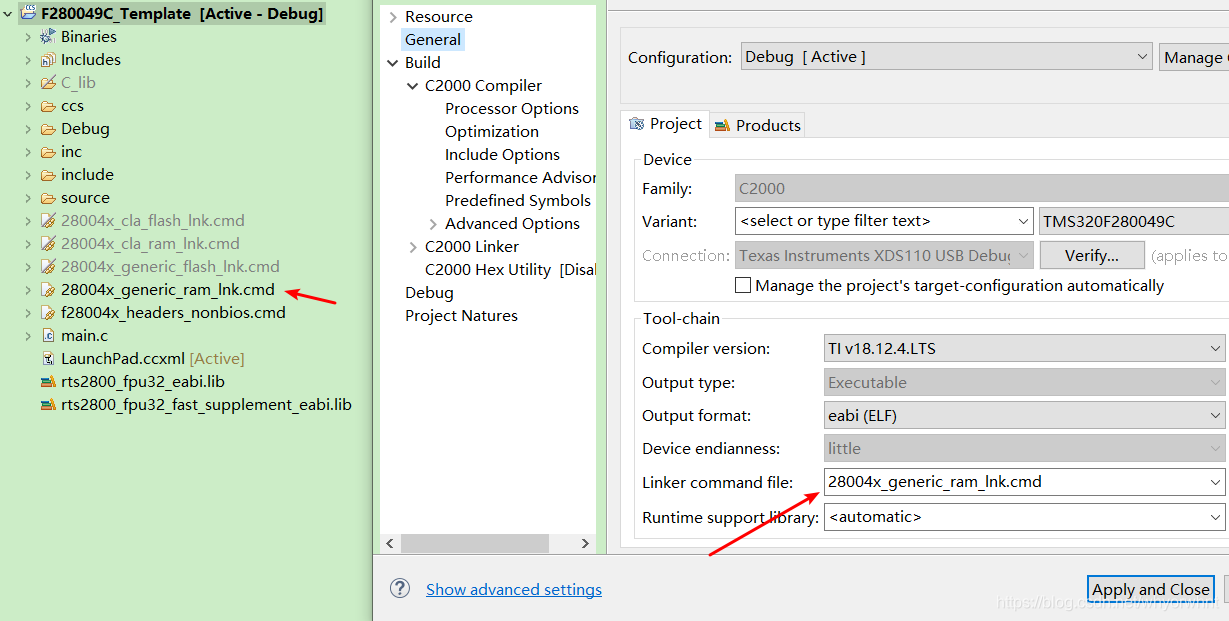Select General in settings tree

pyautogui.click(x=433, y=39)
